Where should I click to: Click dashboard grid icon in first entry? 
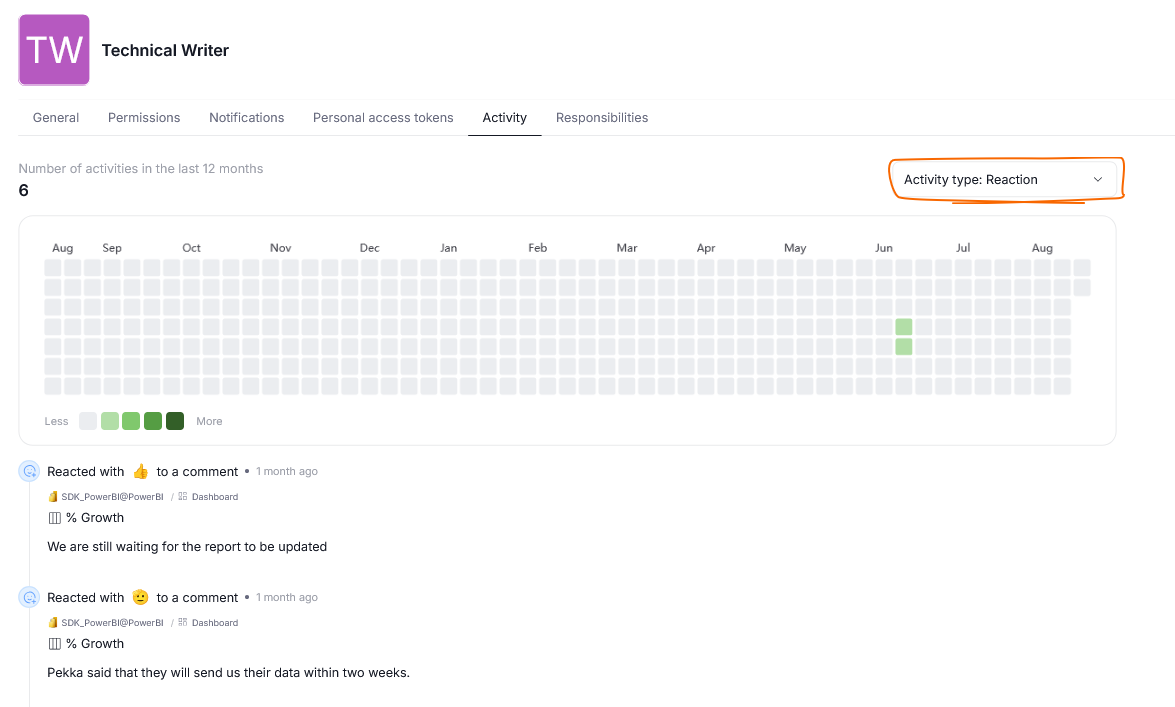(x=183, y=496)
